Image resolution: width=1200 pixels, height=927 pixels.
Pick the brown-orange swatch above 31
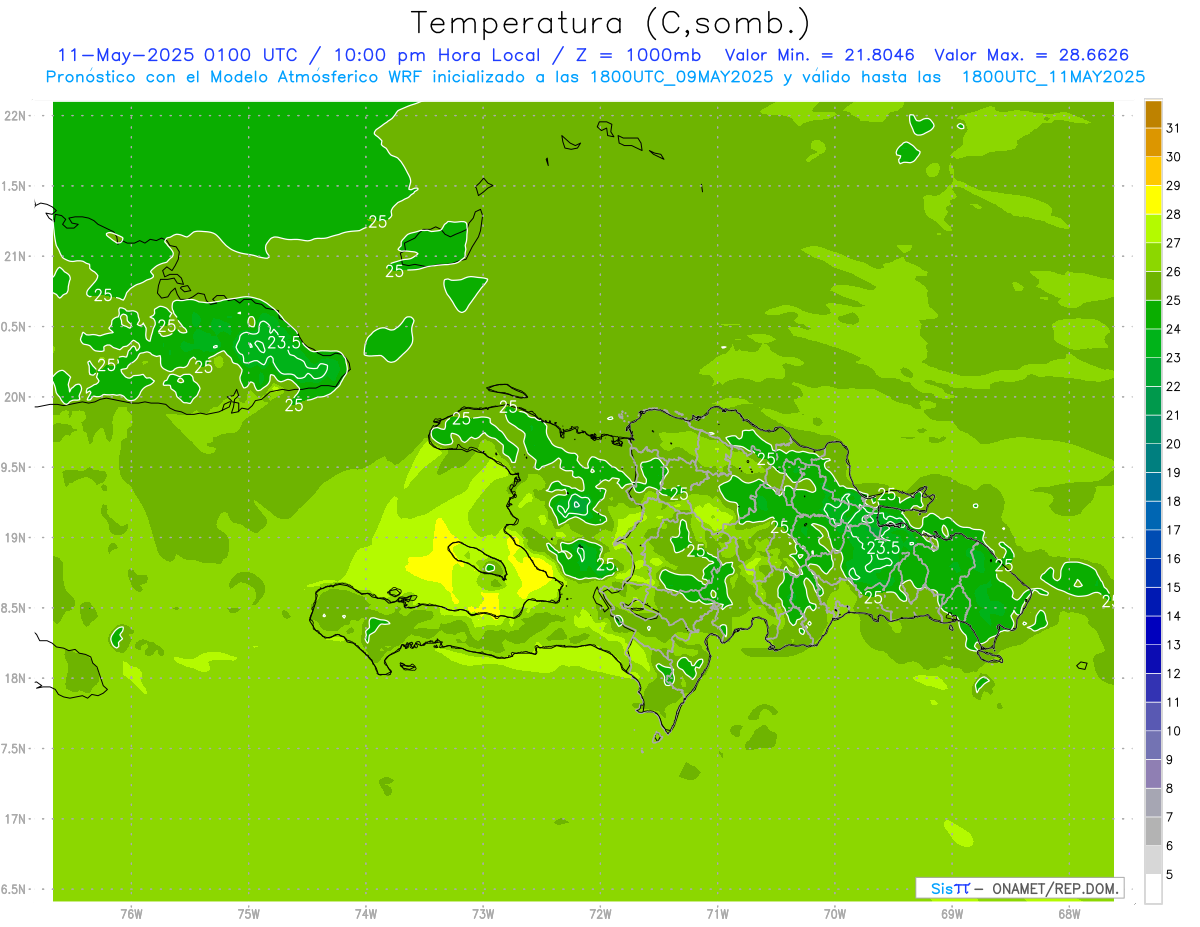[1153, 114]
